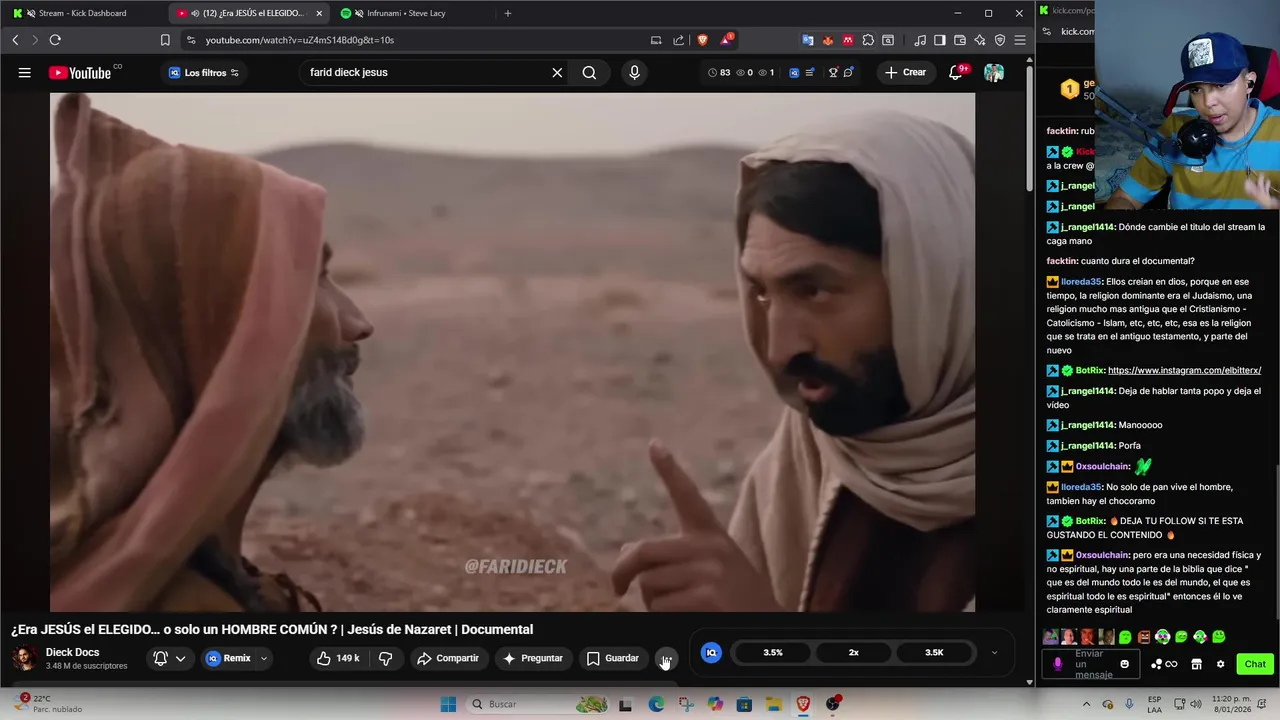Click the Windows Start button

coord(449,704)
